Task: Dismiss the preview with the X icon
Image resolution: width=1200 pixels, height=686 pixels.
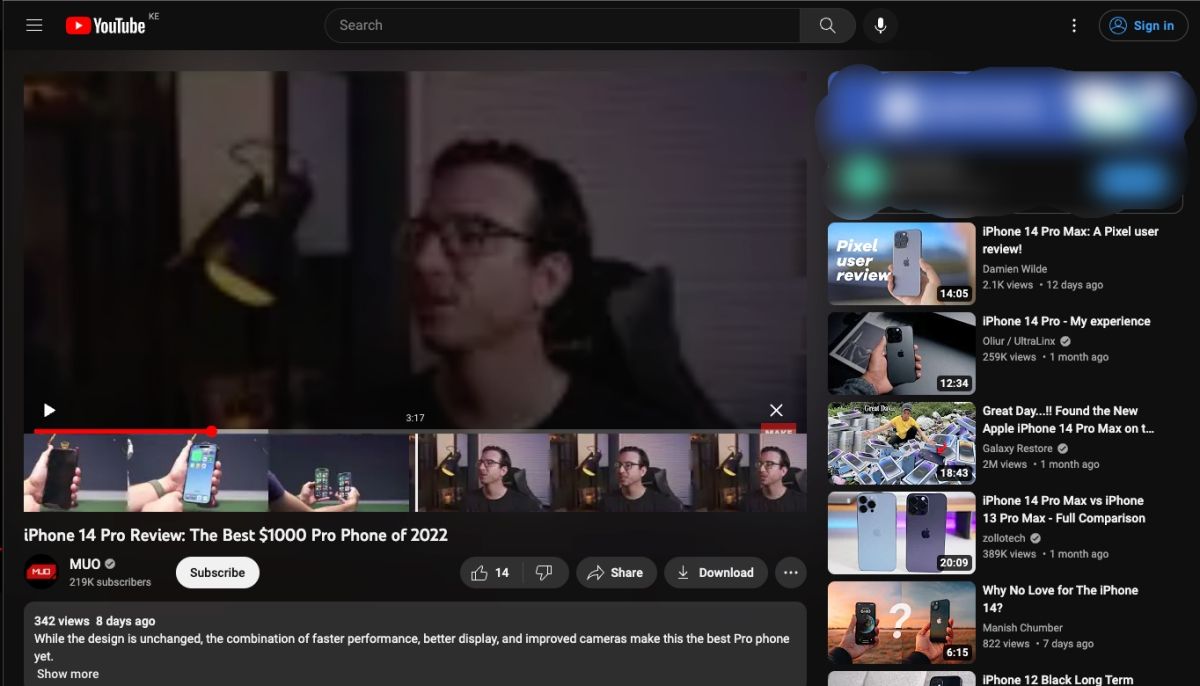Action: click(776, 410)
